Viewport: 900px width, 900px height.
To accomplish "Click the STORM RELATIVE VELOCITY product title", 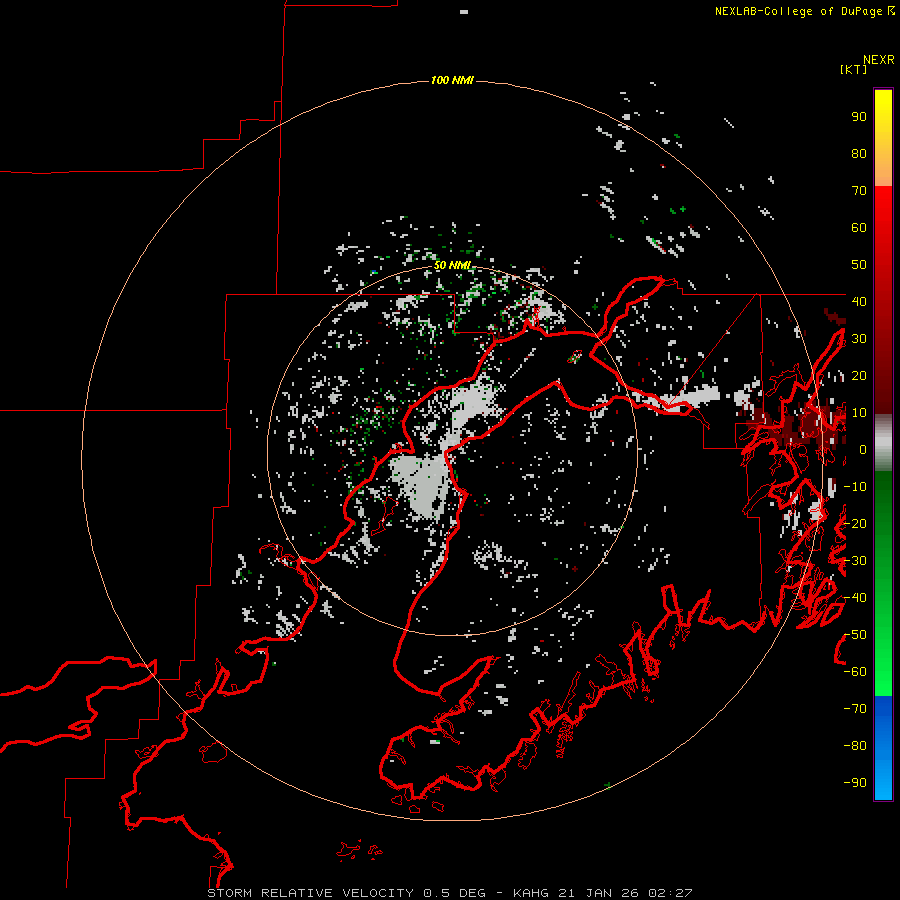I will pyautogui.click(x=310, y=893).
